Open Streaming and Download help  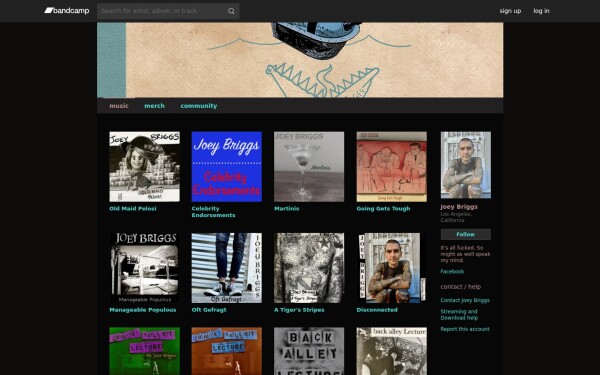(459, 315)
